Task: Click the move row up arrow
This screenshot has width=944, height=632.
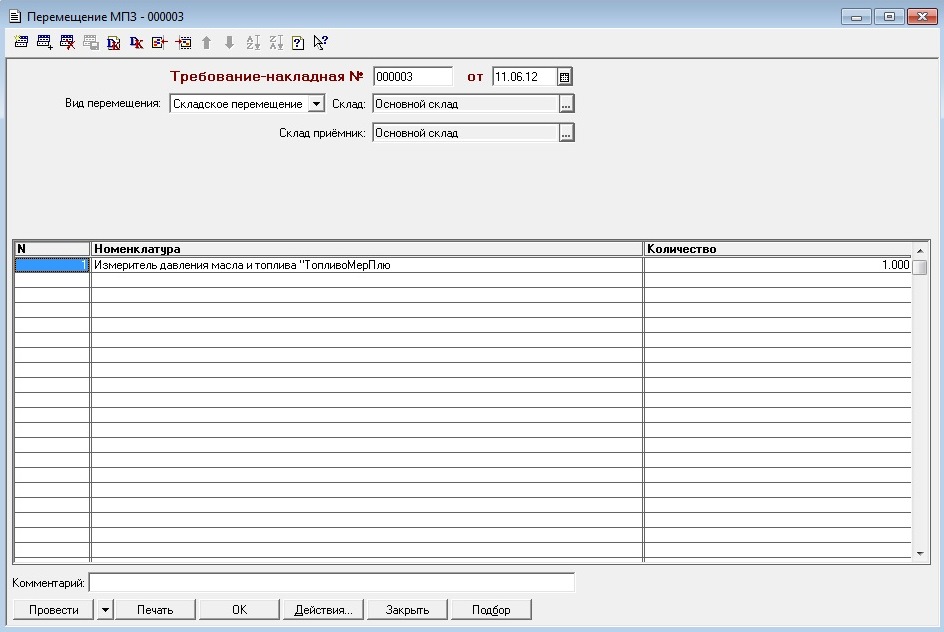Action: (206, 42)
